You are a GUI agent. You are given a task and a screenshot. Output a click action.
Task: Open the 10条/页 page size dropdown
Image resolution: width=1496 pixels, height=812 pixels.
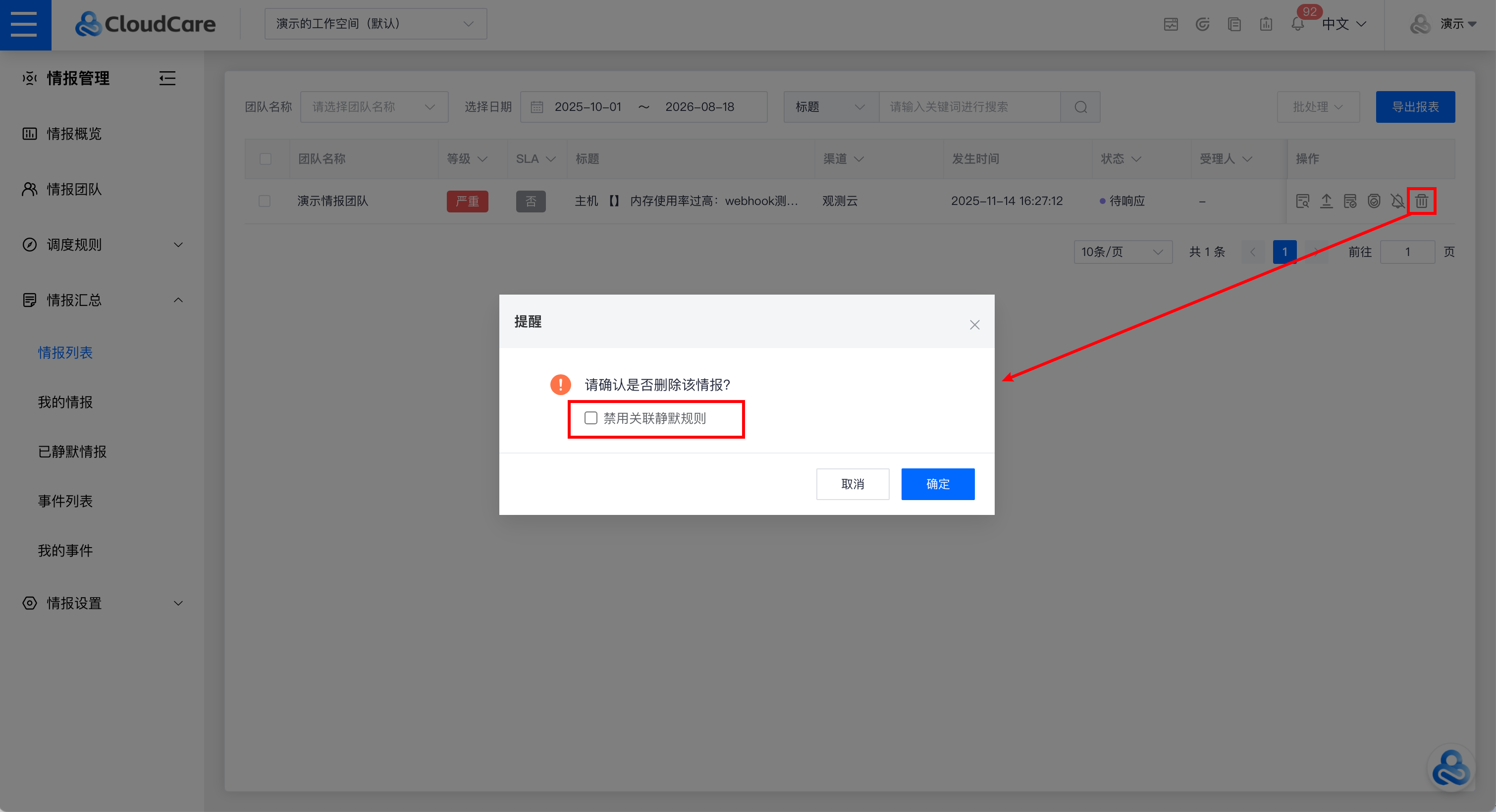tap(1122, 253)
